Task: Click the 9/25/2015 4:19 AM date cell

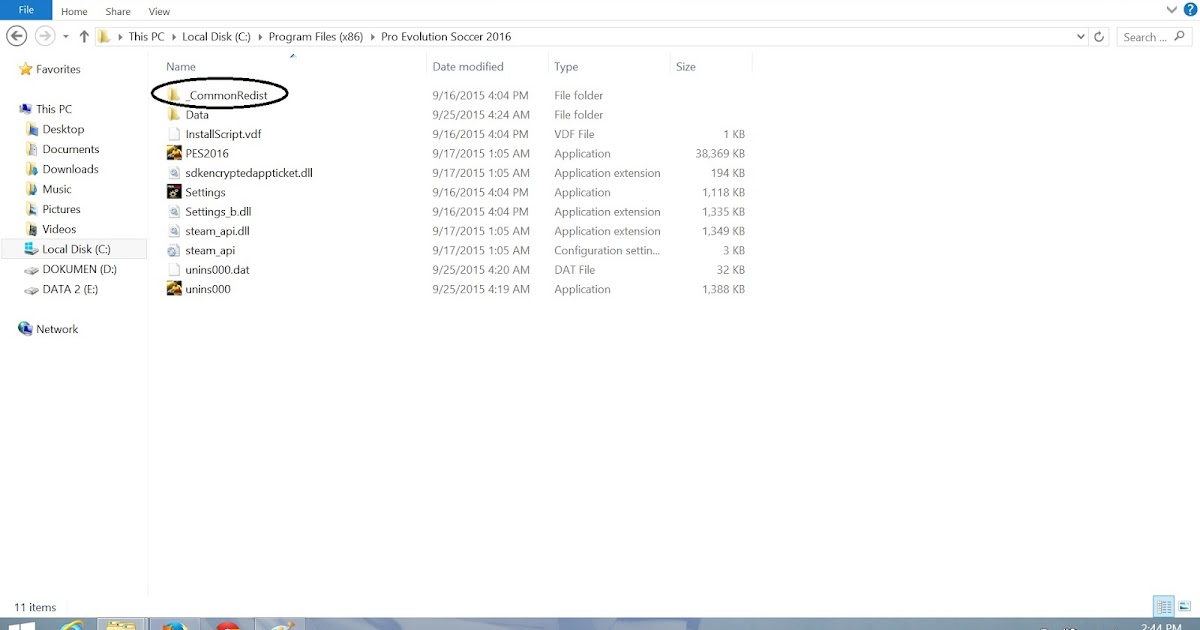Action: click(x=481, y=289)
